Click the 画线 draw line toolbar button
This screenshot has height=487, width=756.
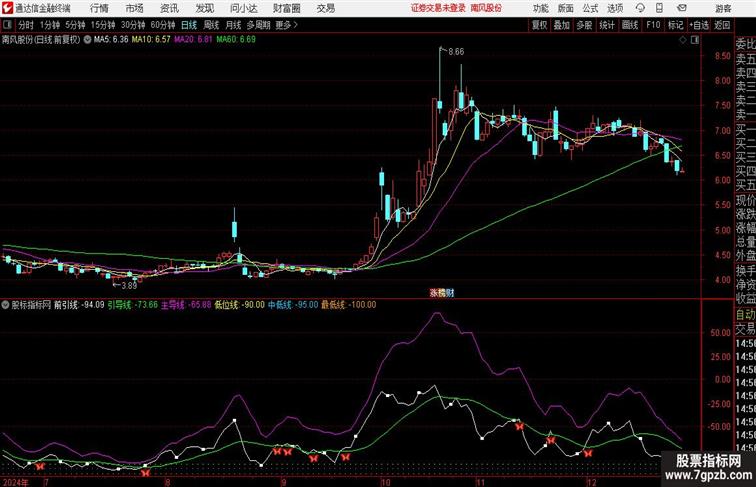point(630,25)
